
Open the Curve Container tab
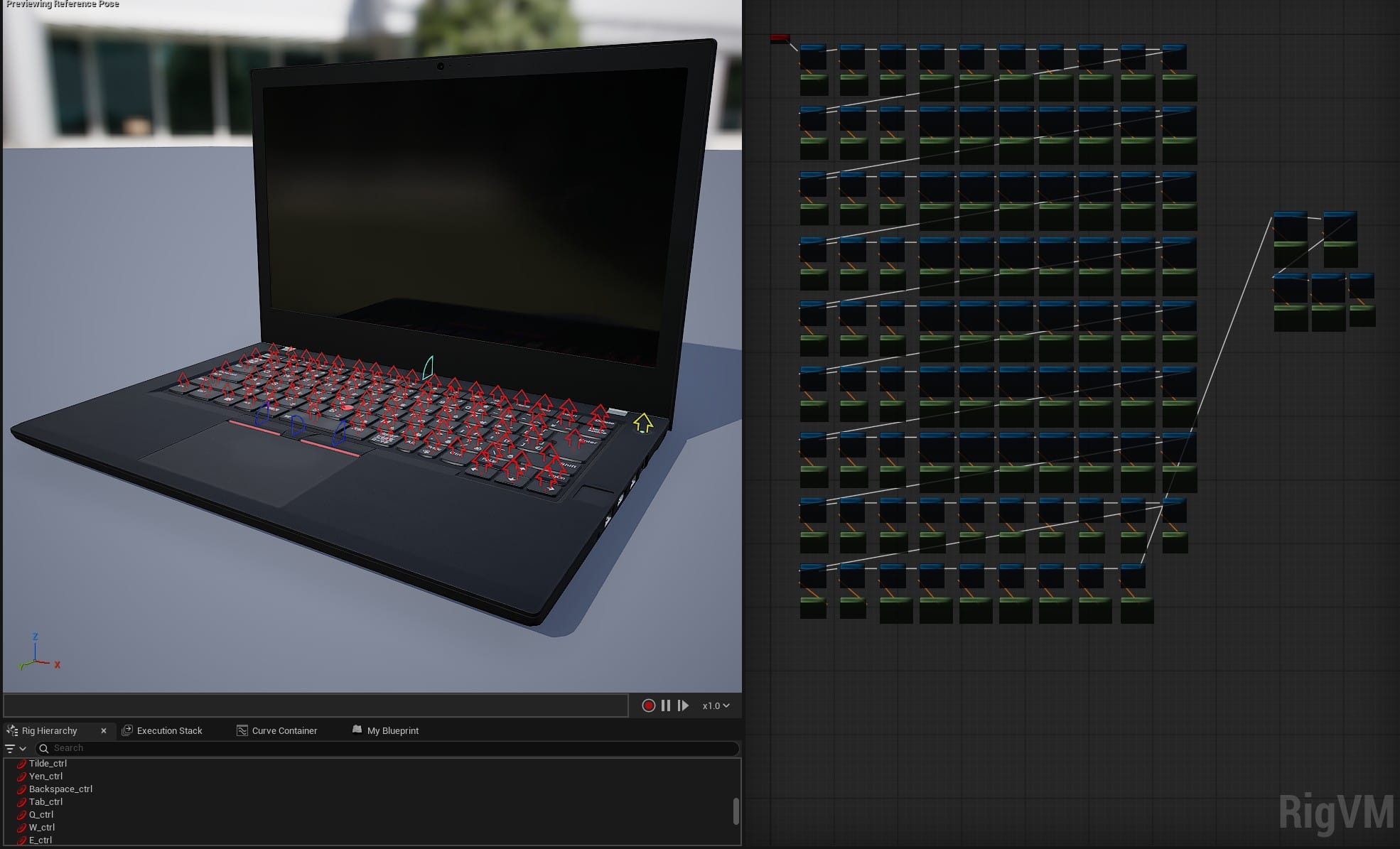(284, 730)
